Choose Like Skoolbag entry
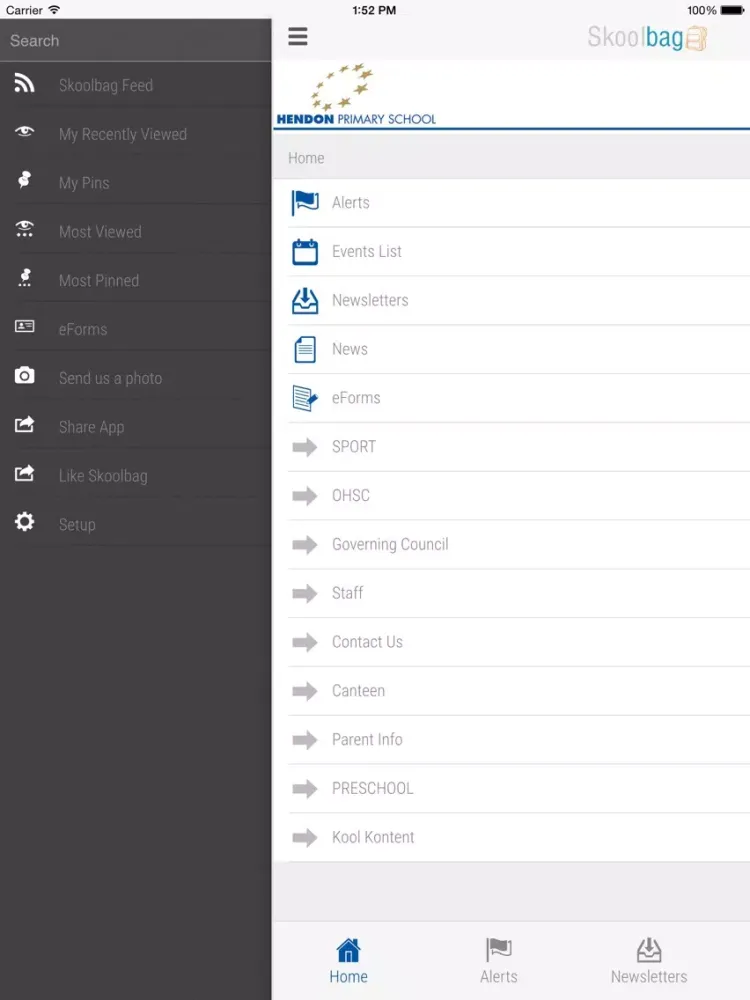The image size is (750, 1000). pos(135,475)
